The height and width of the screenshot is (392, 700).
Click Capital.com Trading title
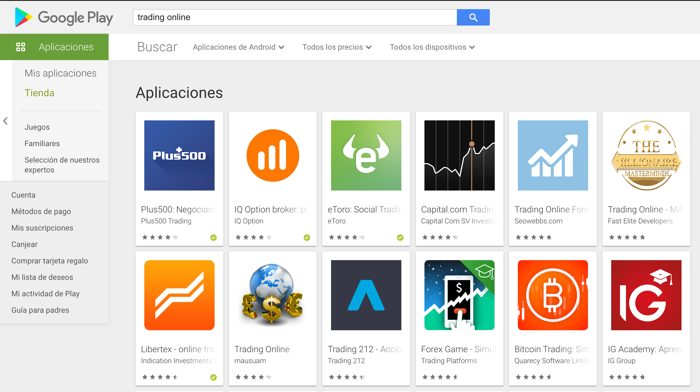click(x=458, y=209)
